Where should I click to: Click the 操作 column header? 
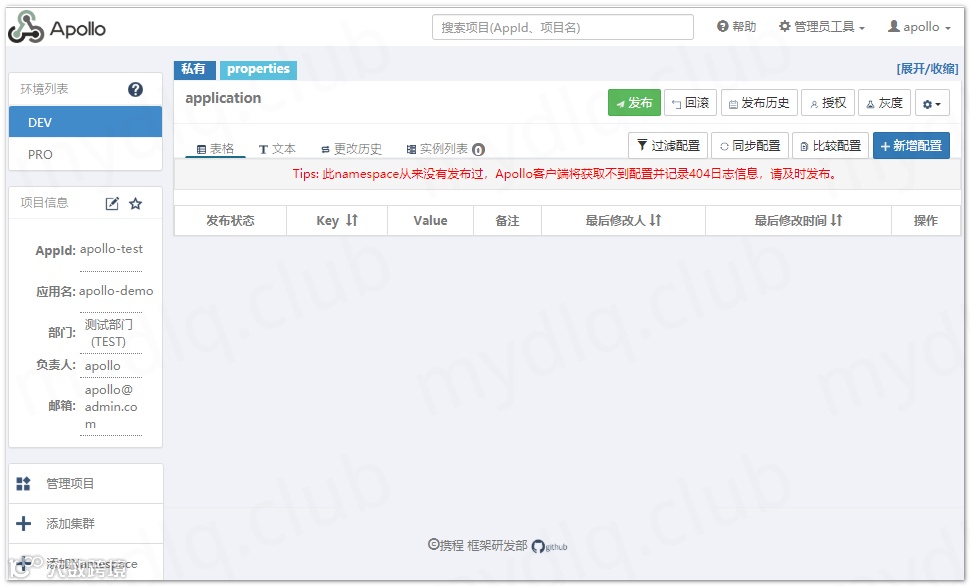925,220
